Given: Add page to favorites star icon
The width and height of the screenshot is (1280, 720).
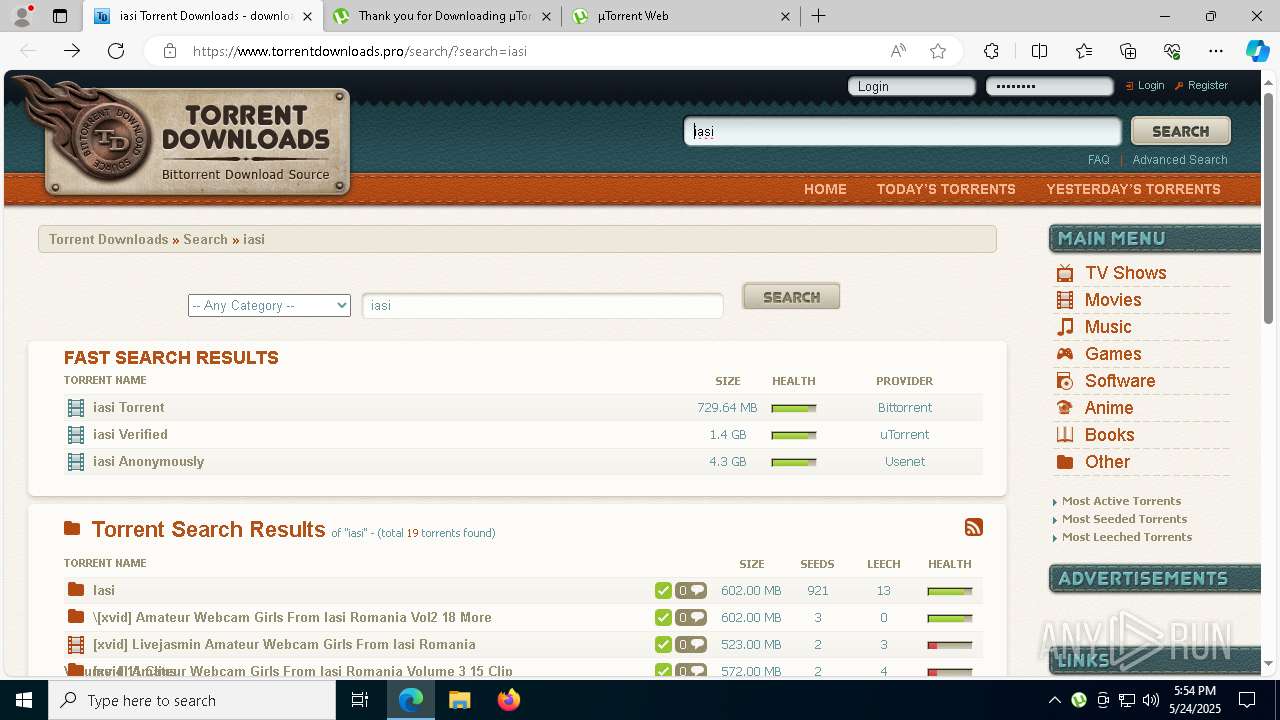Looking at the screenshot, I should (938, 51).
